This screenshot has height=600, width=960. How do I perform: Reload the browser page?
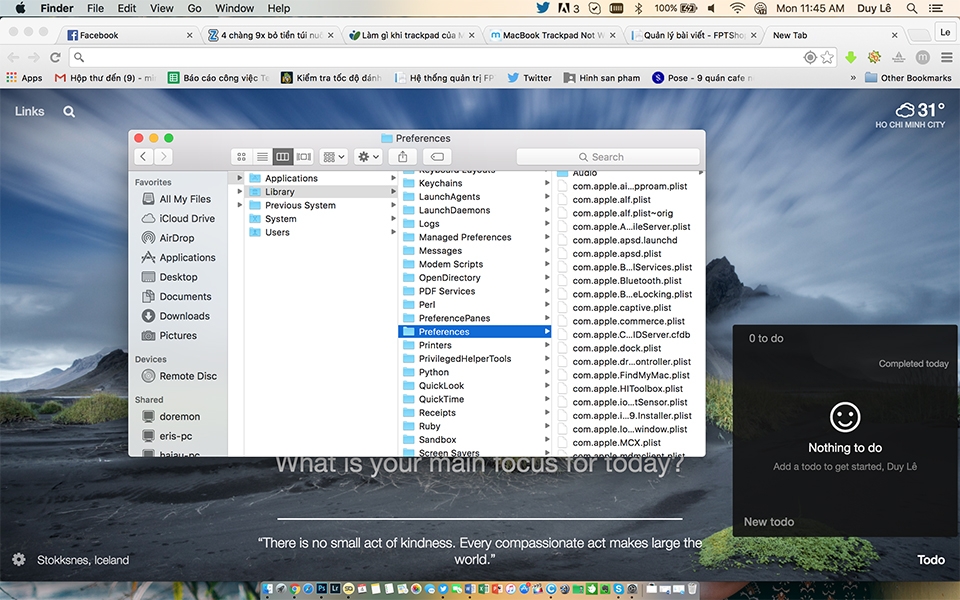click(55, 57)
